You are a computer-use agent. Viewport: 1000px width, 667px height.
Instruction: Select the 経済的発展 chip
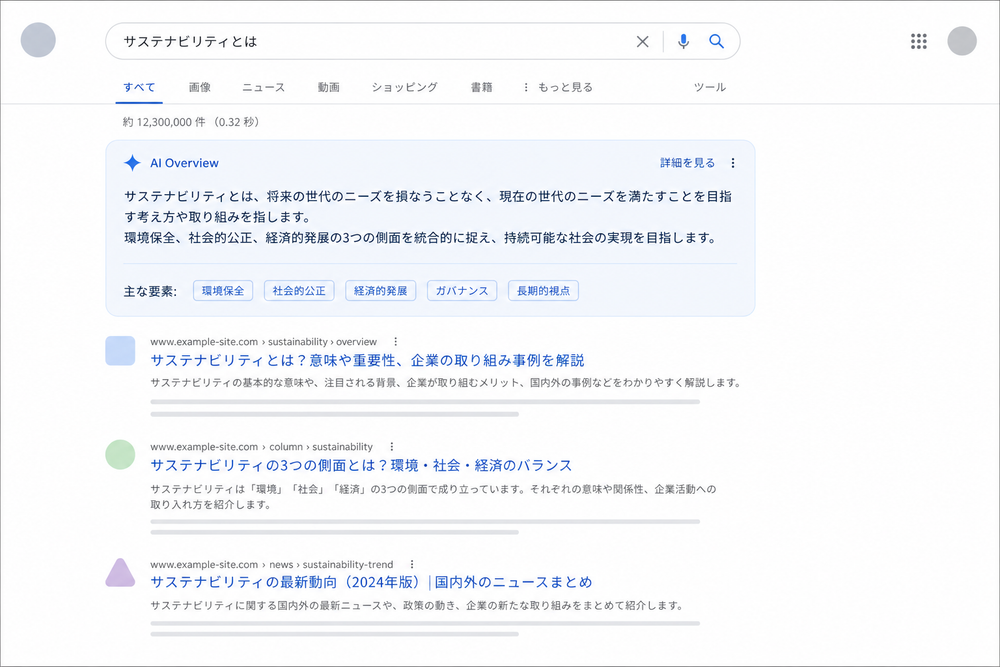pyautogui.click(x=381, y=291)
